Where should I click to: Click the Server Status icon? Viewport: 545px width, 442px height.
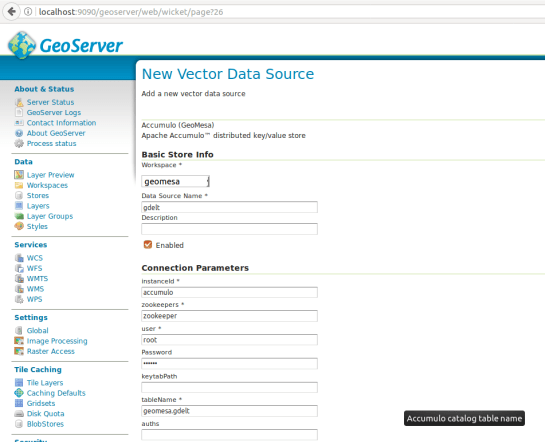tap(19, 102)
